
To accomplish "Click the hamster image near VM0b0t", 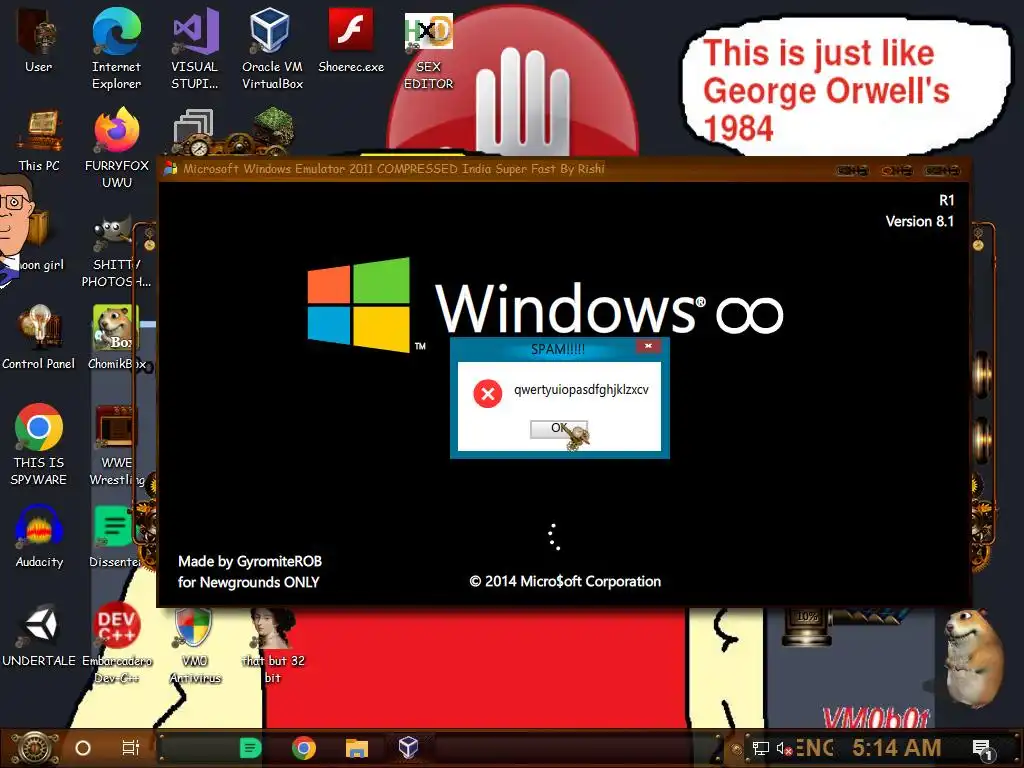I will pyautogui.click(x=973, y=658).
